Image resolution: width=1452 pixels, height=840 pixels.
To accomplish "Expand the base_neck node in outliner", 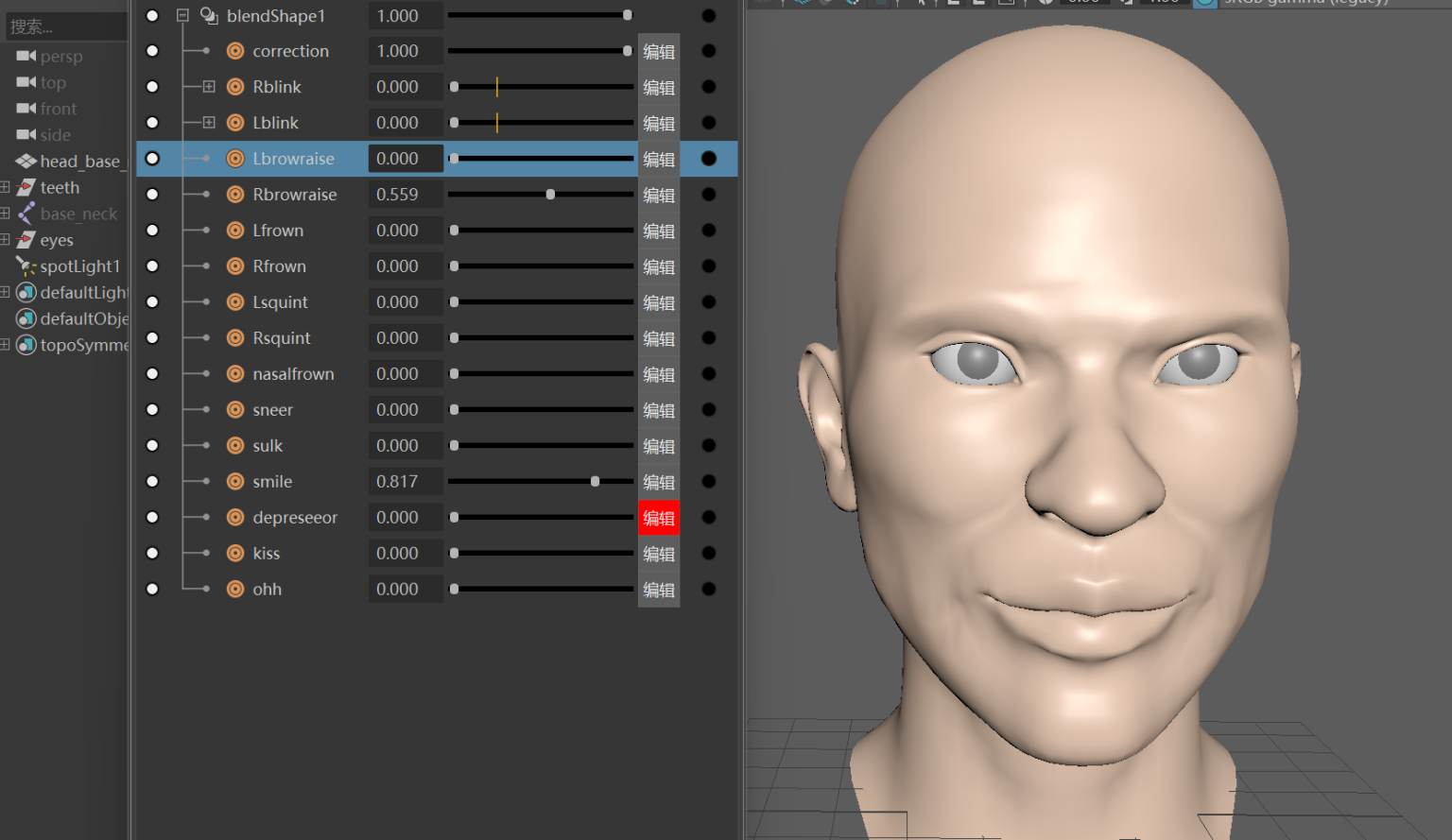I will tap(5, 214).
